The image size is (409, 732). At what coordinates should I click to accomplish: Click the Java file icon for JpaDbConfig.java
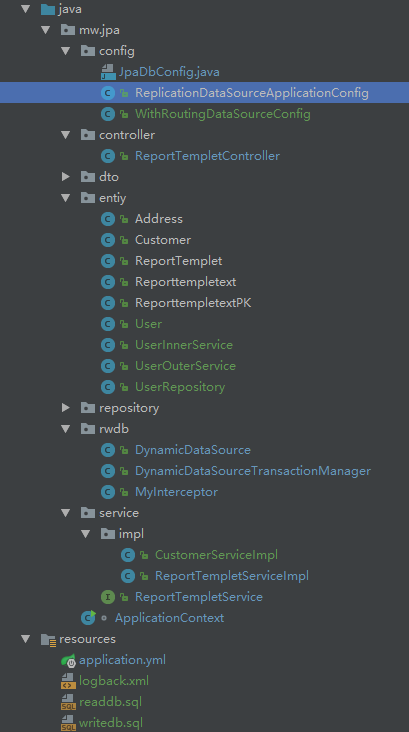point(108,72)
